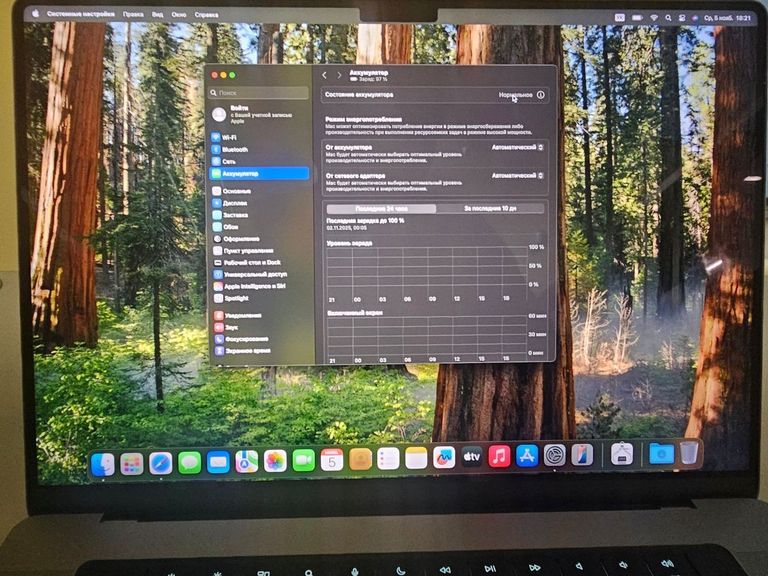Viewport: 768px width, 576px height.
Task: Open Reminders from the Dock
Action: [x=388, y=459]
